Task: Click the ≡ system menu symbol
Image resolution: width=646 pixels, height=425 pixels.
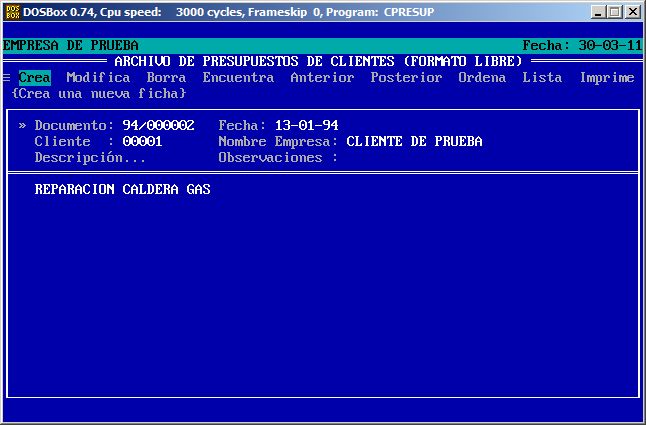Action: click(7, 78)
